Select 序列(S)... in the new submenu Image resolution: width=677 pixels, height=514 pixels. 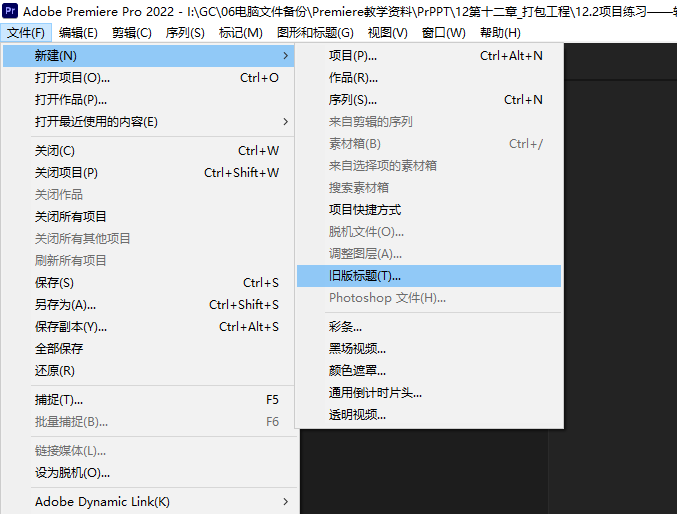pos(353,100)
